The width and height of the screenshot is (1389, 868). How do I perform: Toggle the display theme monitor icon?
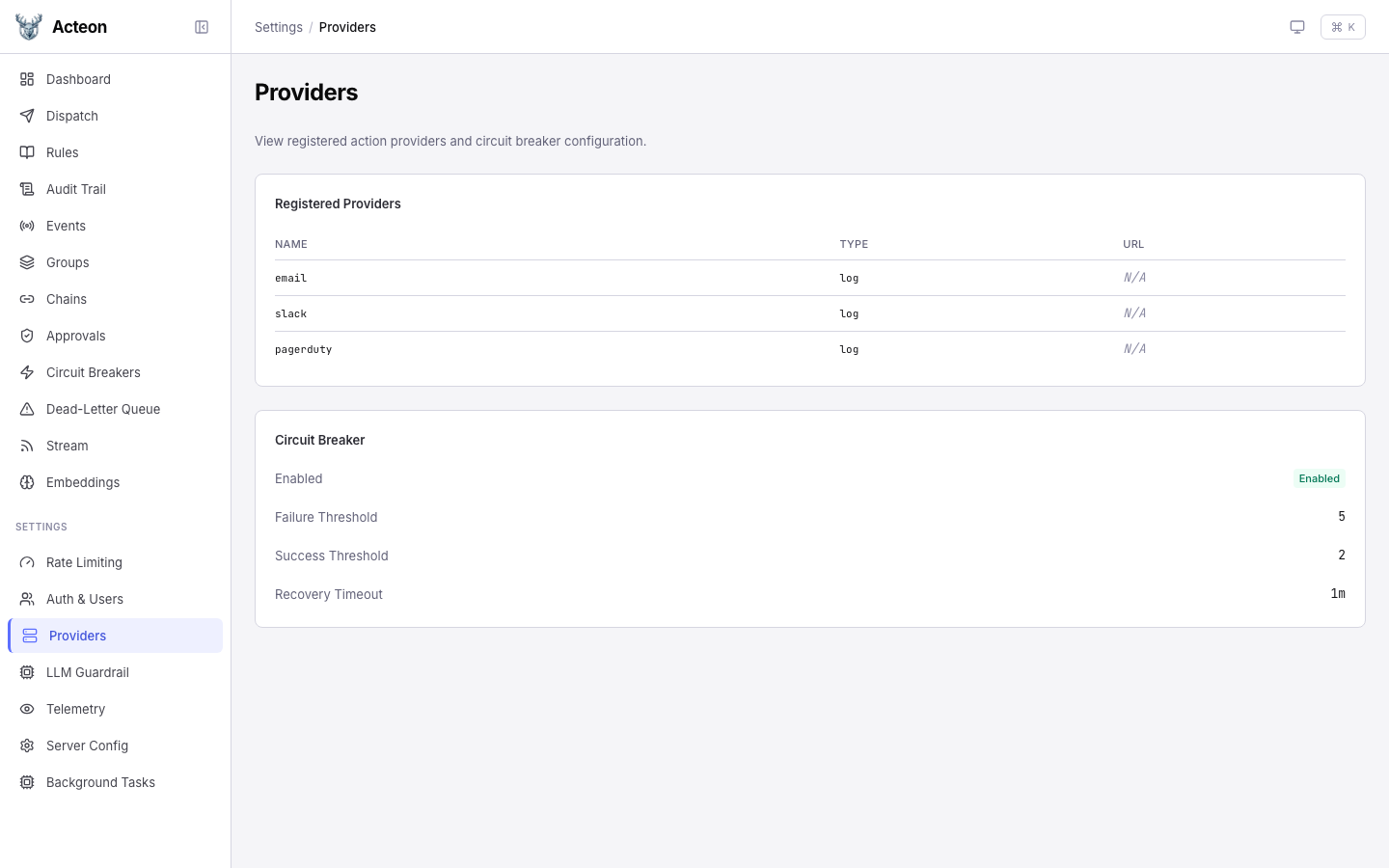click(x=1297, y=27)
